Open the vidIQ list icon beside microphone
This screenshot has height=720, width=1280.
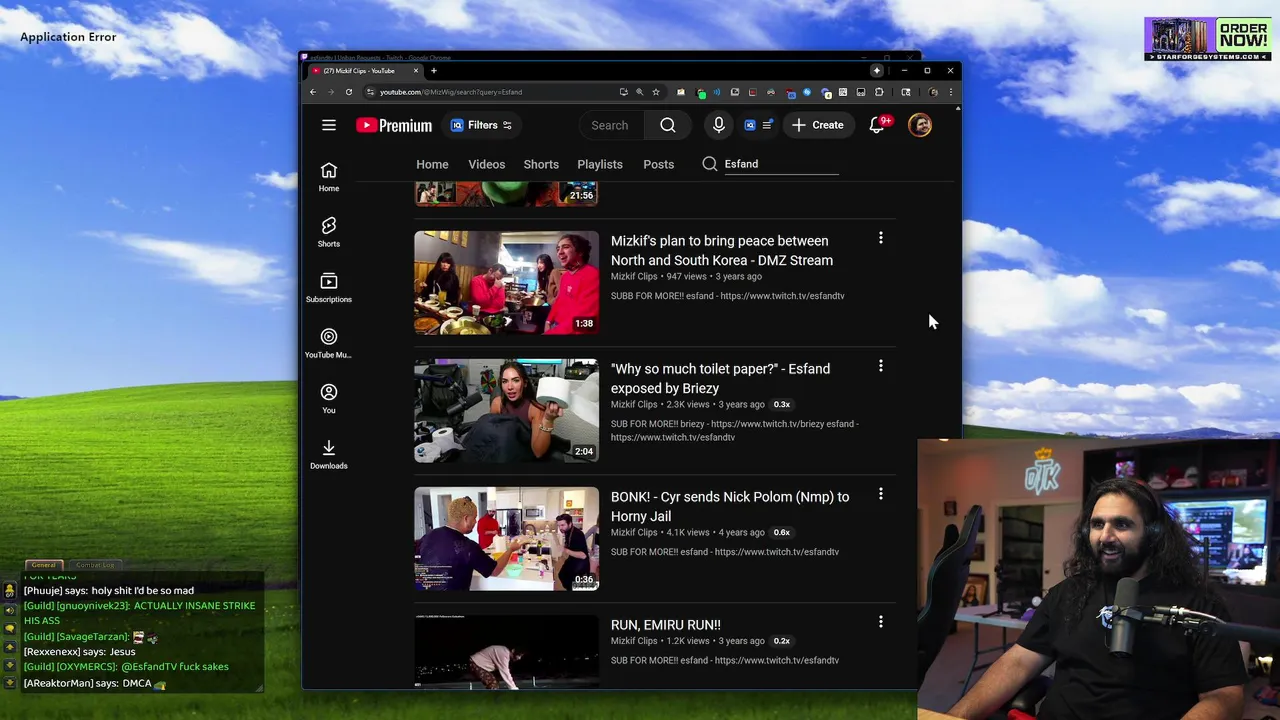pyautogui.click(x=767, y=125)
